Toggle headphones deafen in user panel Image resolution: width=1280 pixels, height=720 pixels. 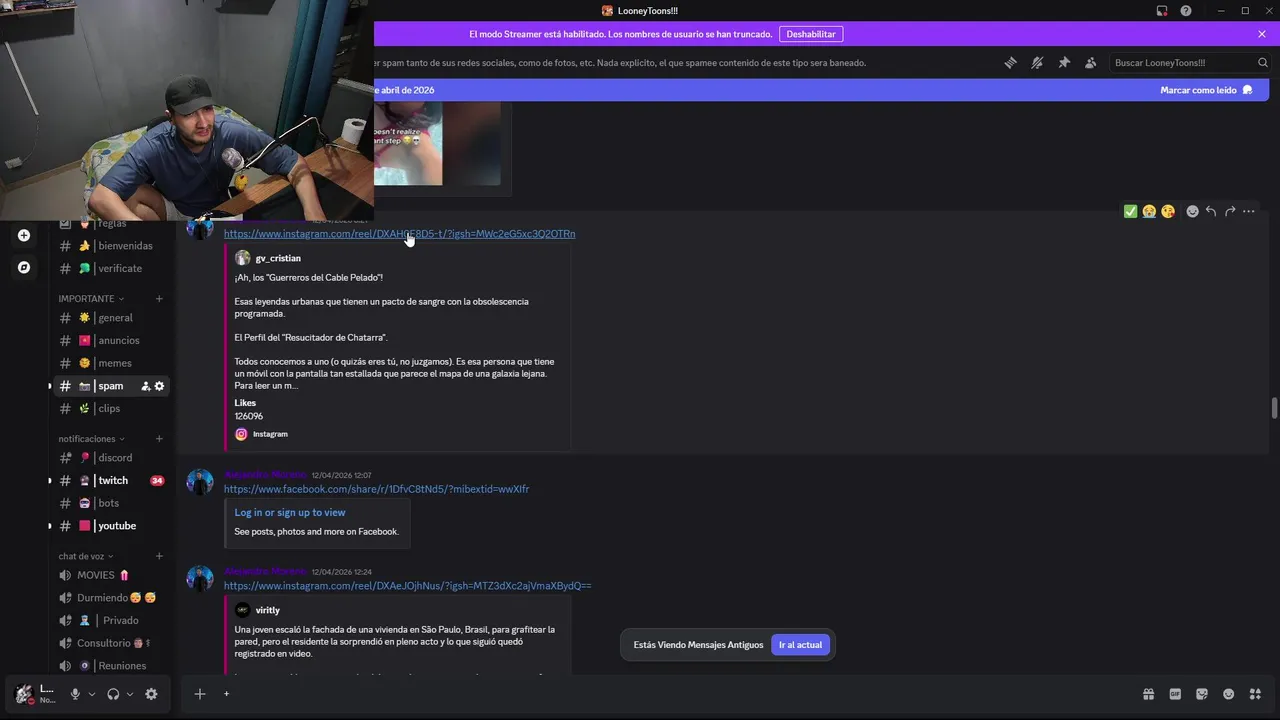click(x=113, y=694)
